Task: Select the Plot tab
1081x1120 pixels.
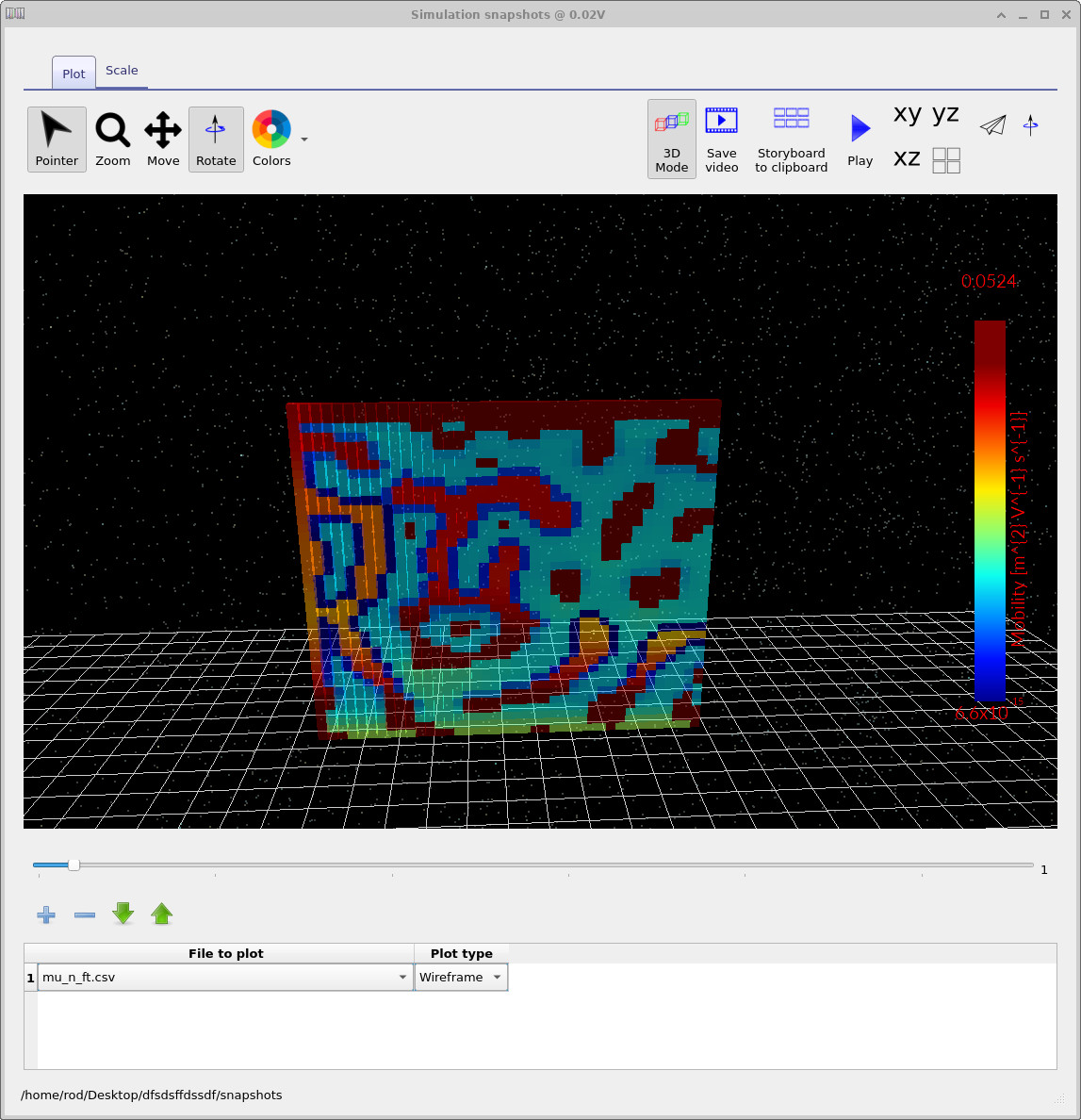Action: click(73, 73)
